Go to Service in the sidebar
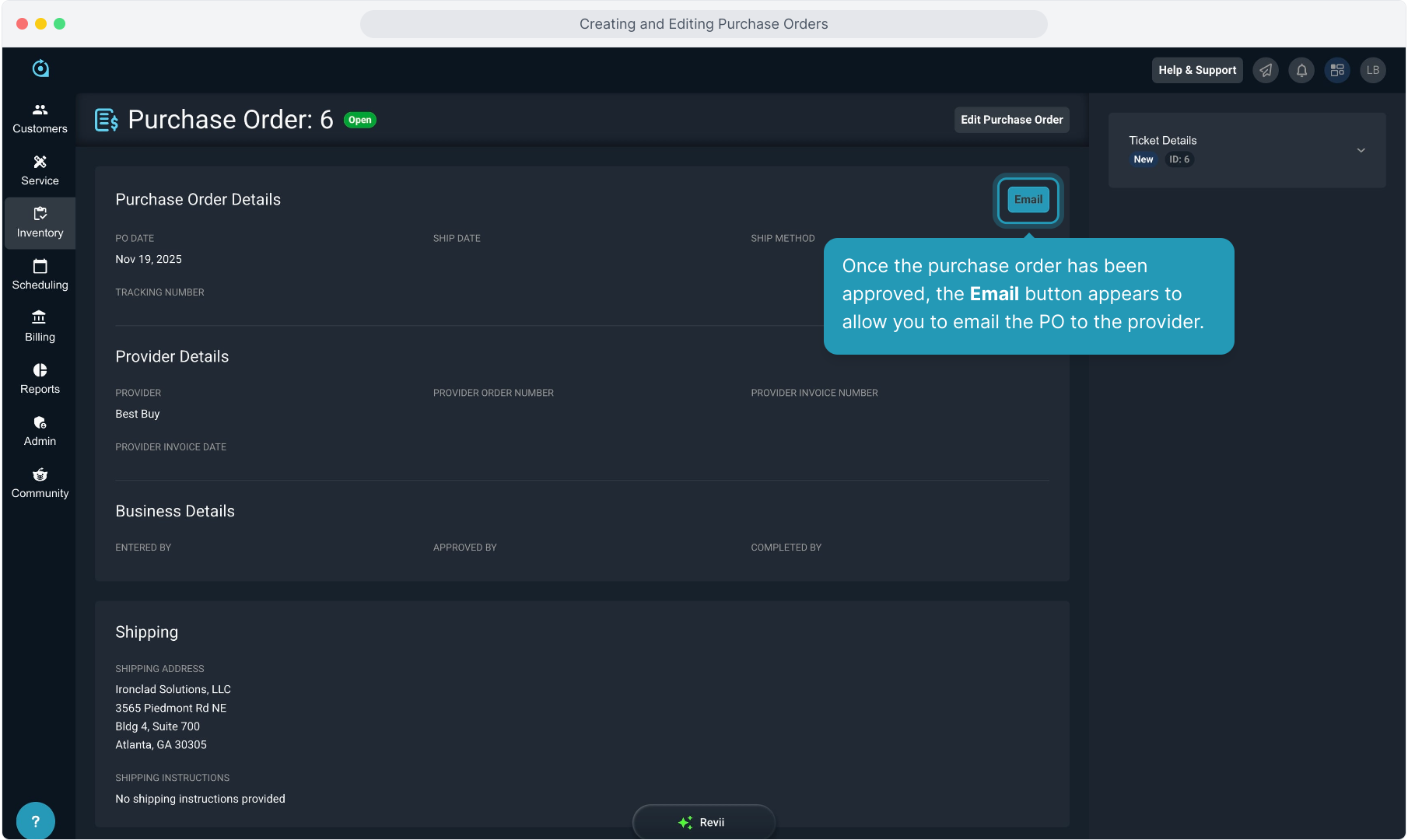The image size is (1408, 840). click(x=40, y=170)
